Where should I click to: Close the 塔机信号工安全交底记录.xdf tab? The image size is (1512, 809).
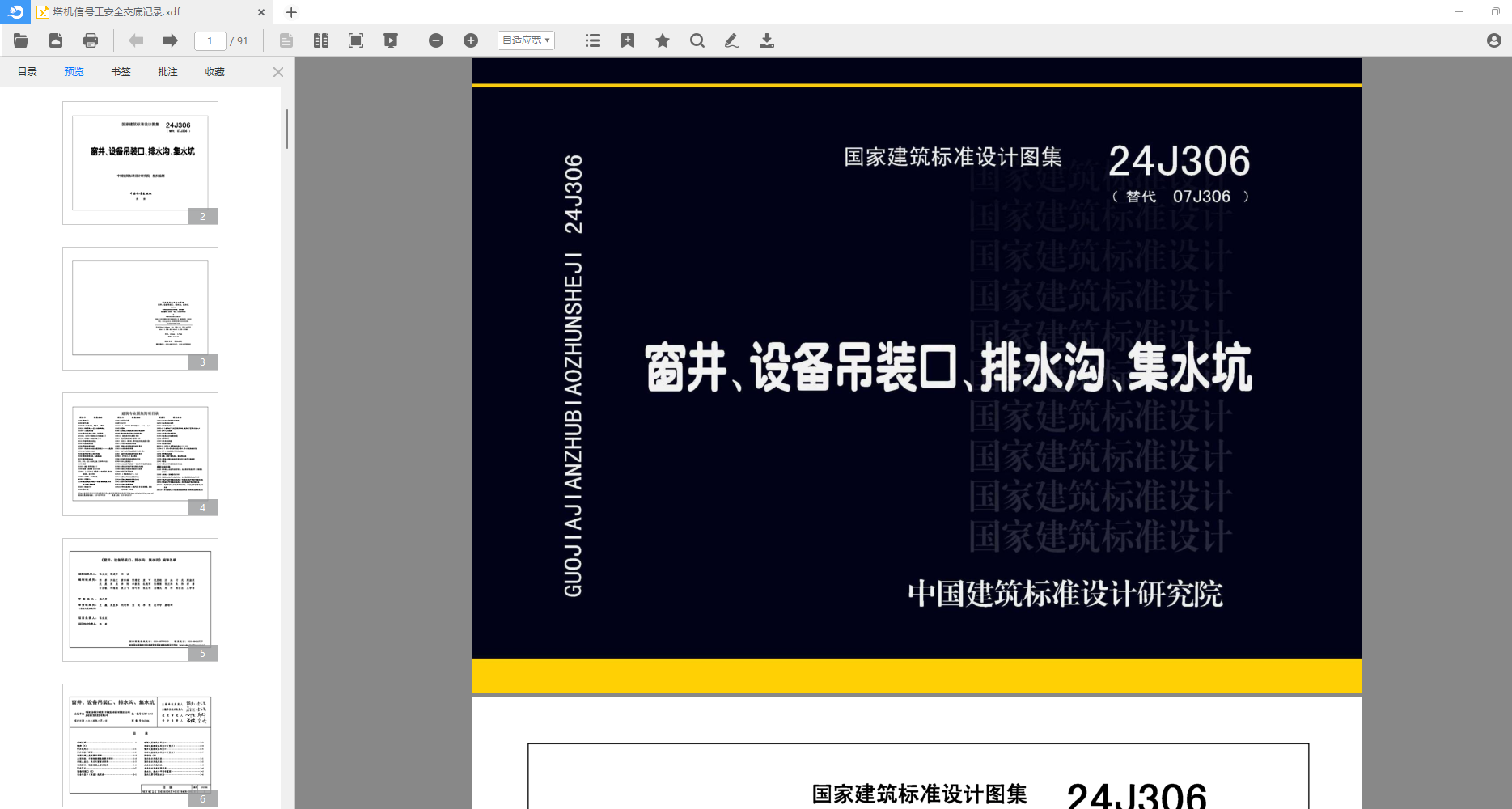pos(261,12)
